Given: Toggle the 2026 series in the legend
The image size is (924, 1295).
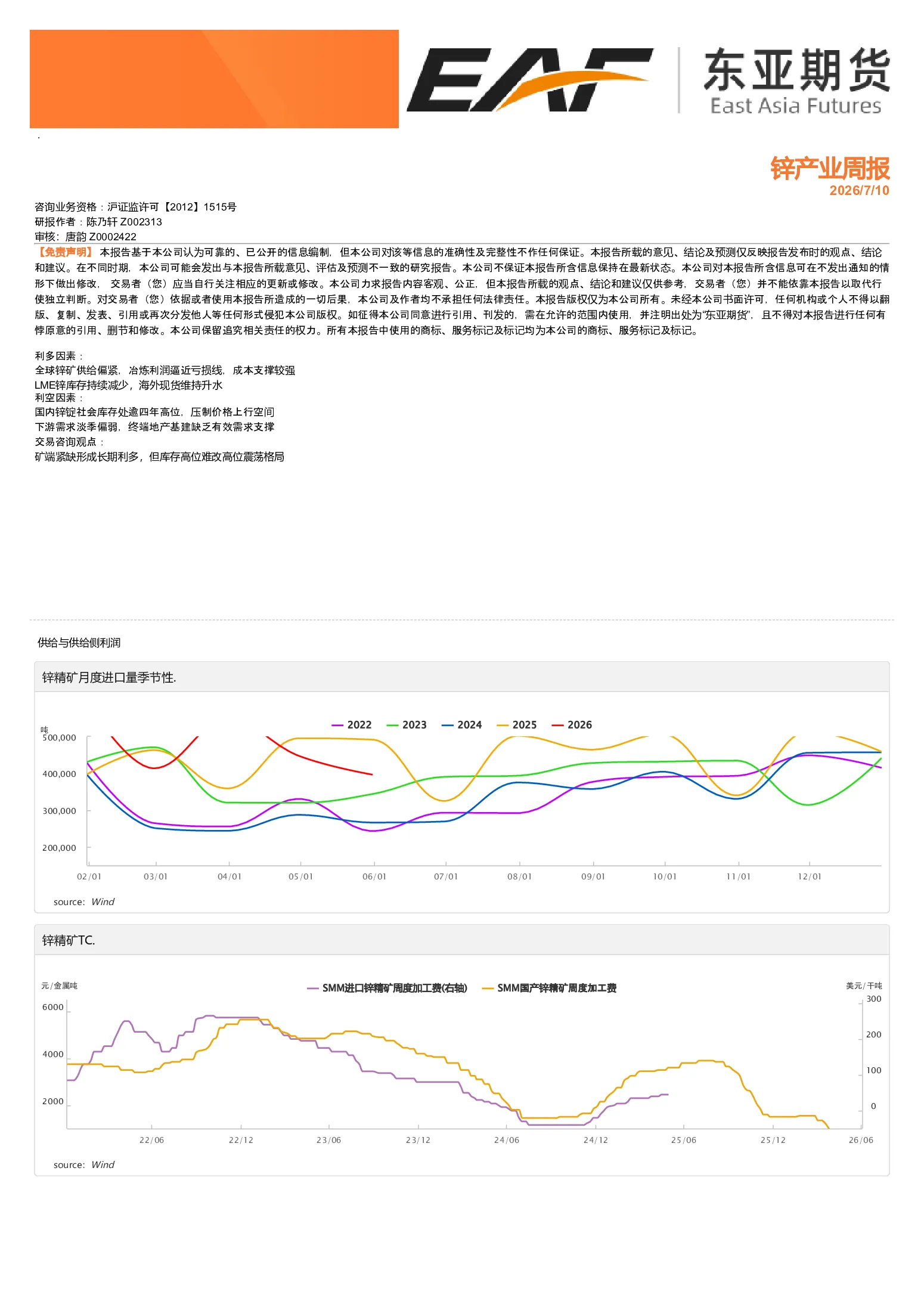Looking at the screenshot, I should coord(572,725).
